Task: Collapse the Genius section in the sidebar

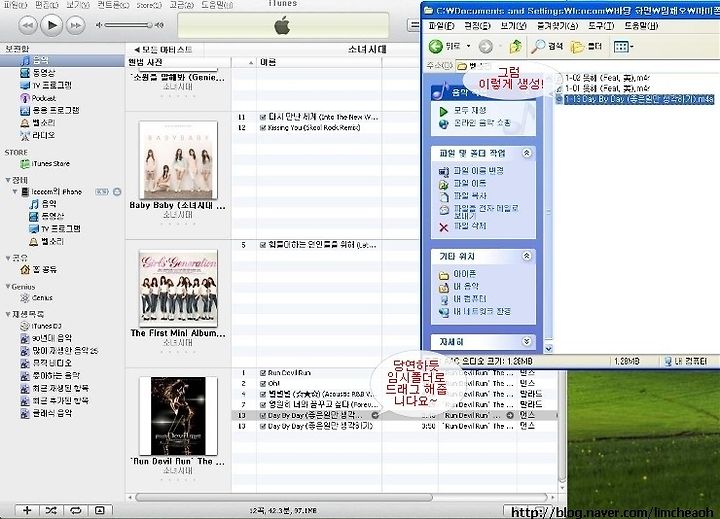Action: click(8, 287)
